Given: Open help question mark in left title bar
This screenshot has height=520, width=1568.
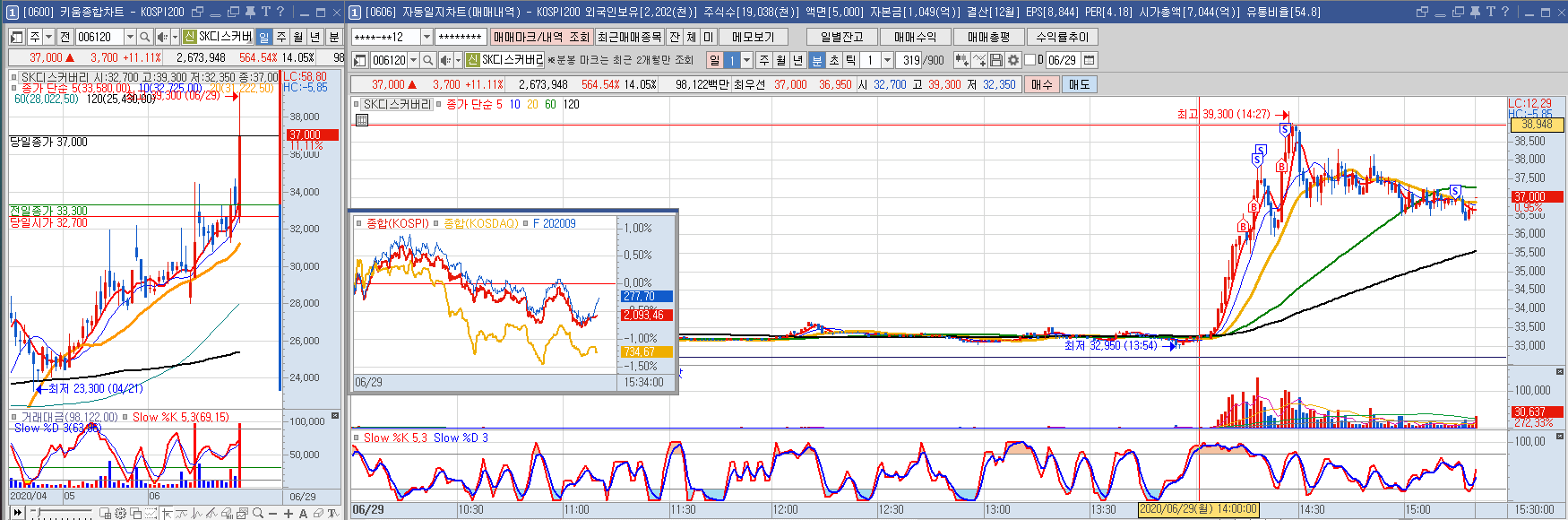Looking at the screenshot, I should click(280, 12).
